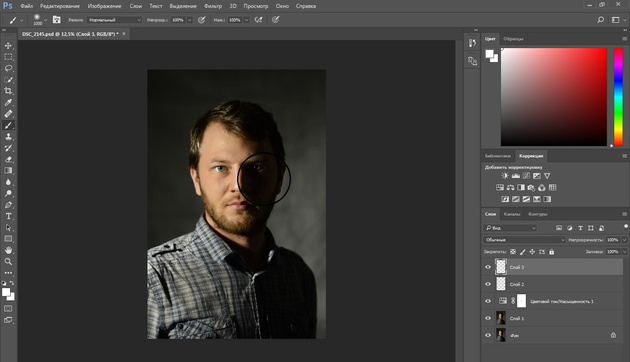
Task: Select the Eyedropper tool
Action: click(8, 102)
